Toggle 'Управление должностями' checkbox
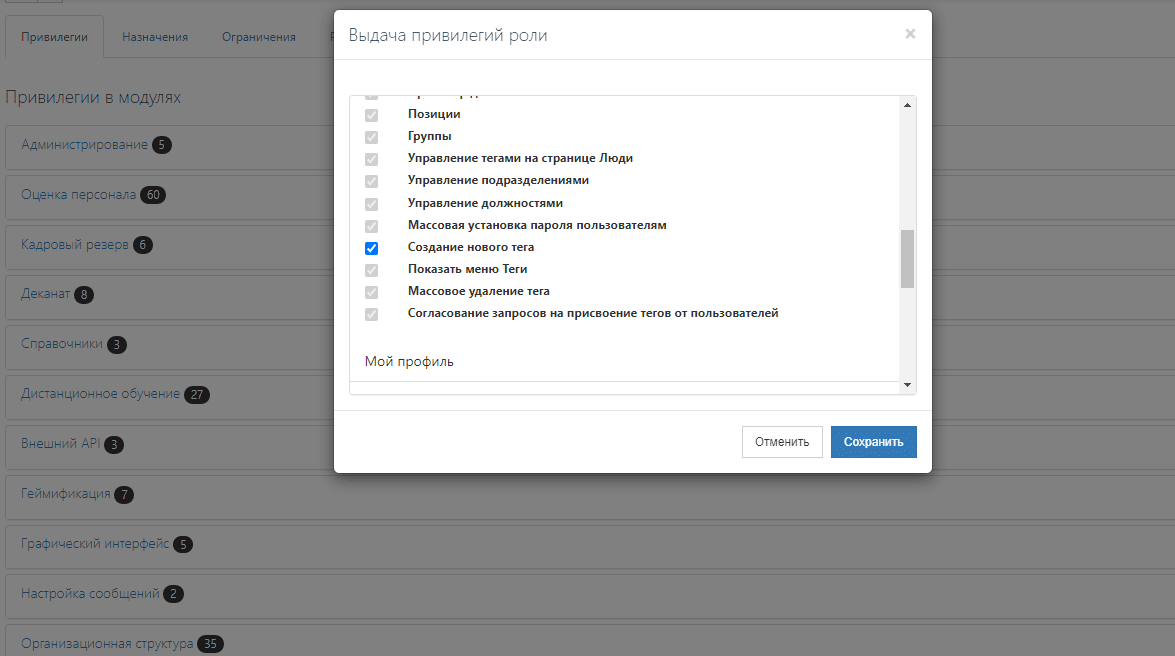Viewport: 1175px width, 656px height. [x=372, y=204]
